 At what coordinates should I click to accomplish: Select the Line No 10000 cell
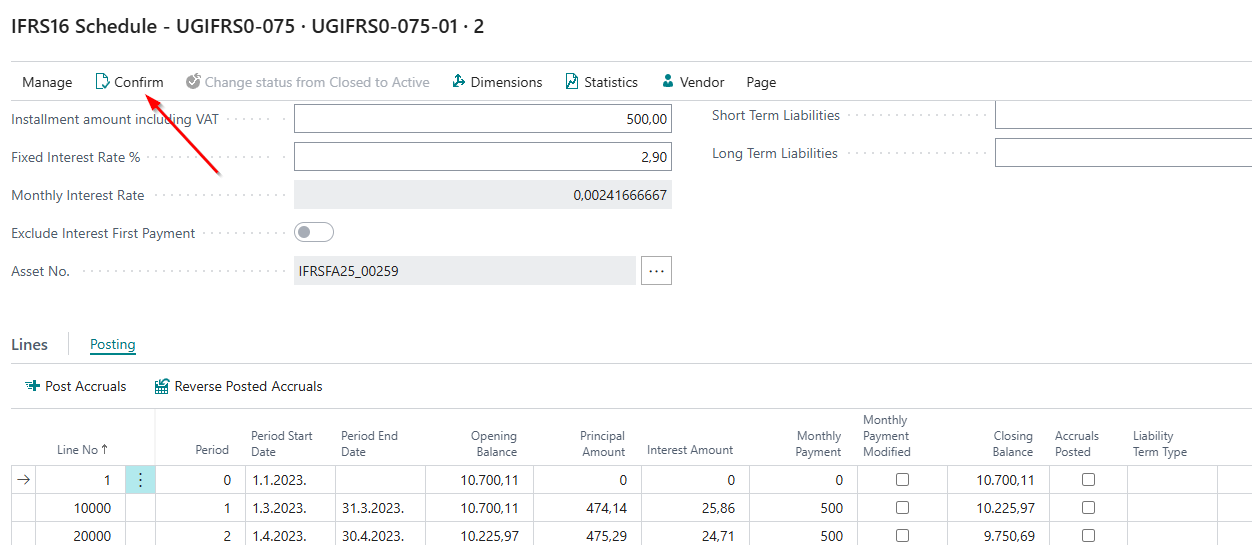82,508
